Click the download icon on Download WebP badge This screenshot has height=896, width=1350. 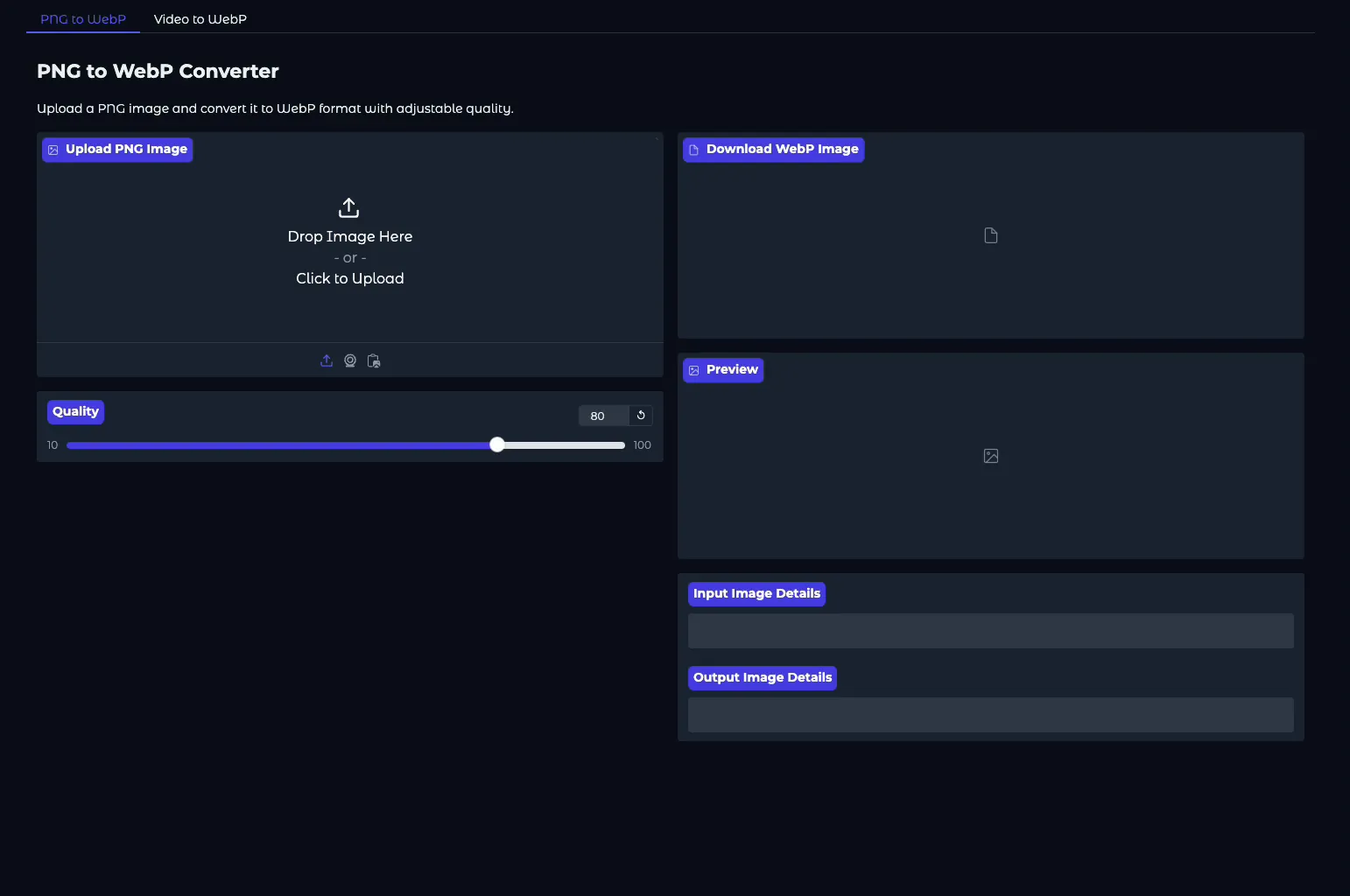(x=693, y=149)
